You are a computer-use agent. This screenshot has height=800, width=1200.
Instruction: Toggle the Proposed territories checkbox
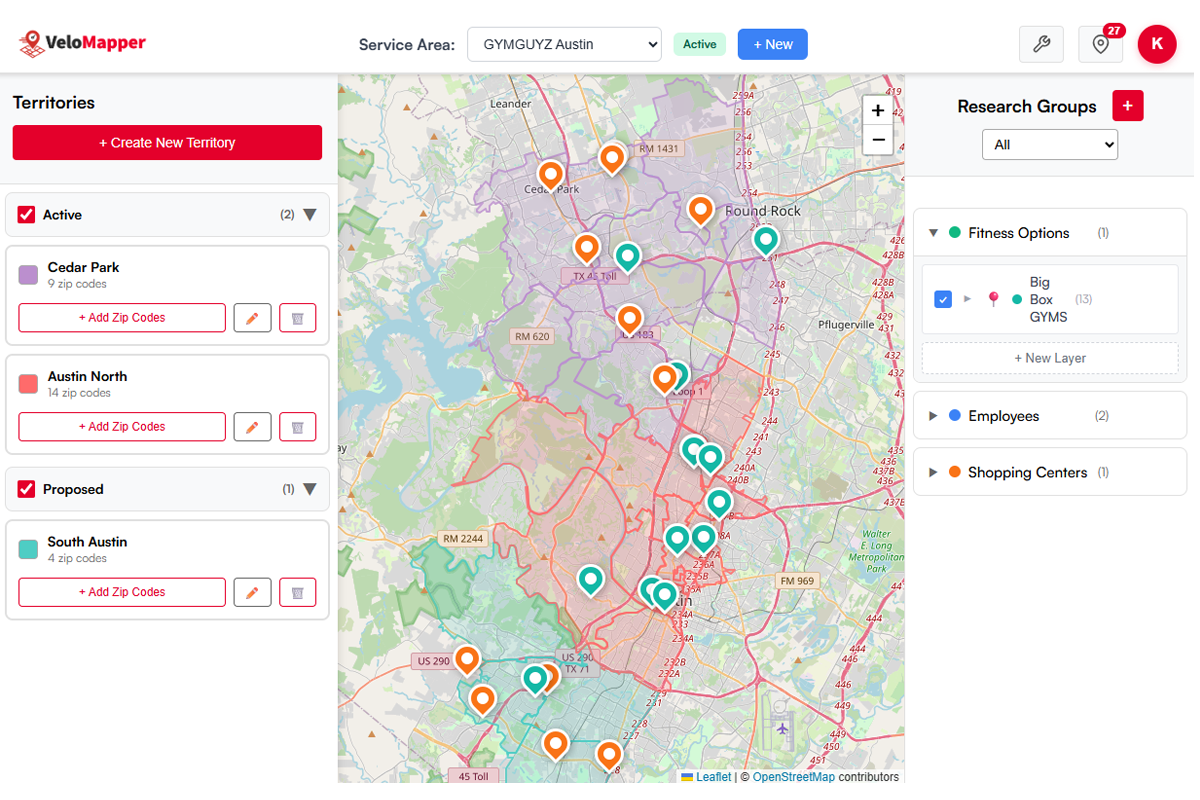(27, 489)
